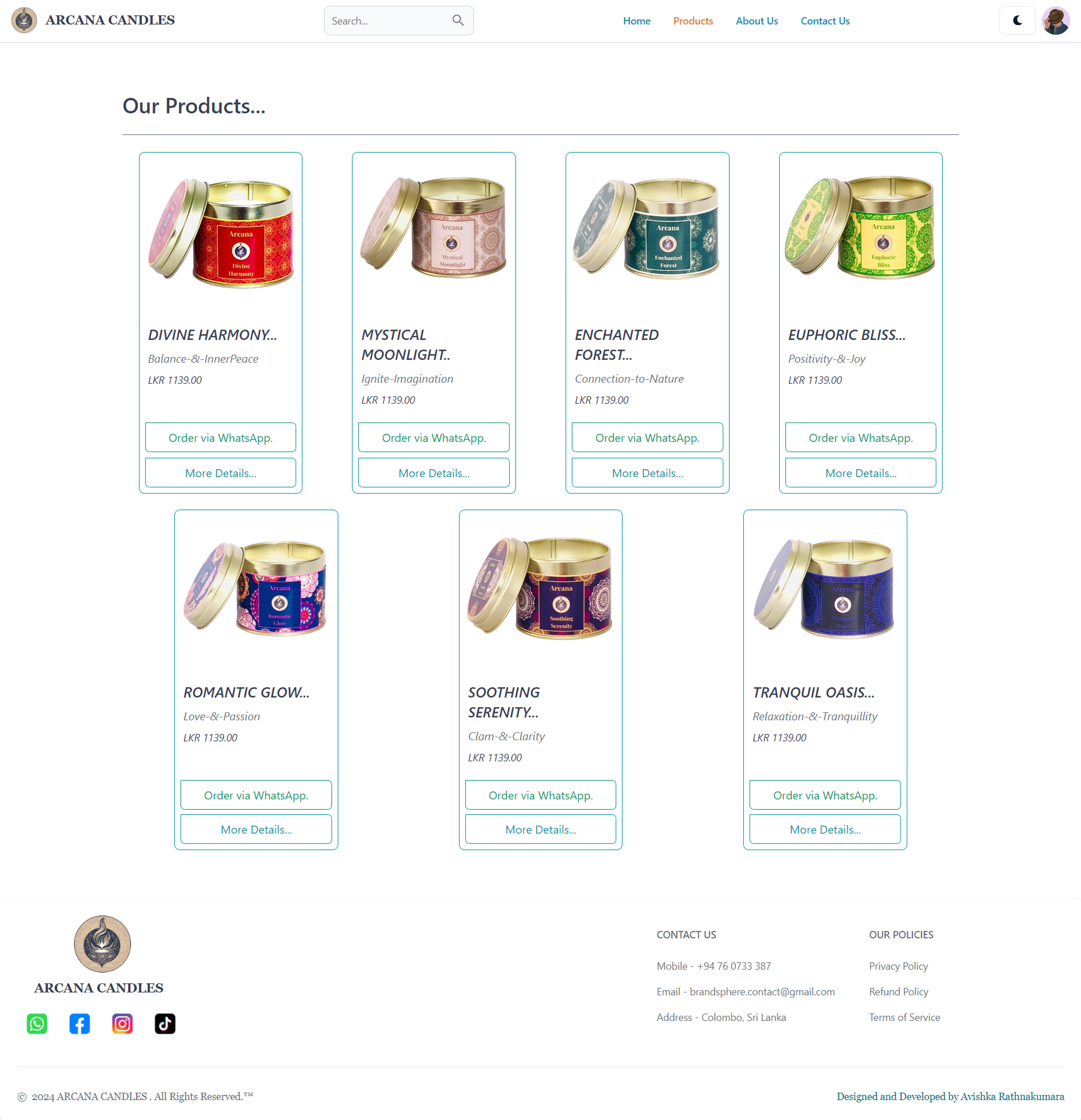Click into the Search input field

pos(389,20)
